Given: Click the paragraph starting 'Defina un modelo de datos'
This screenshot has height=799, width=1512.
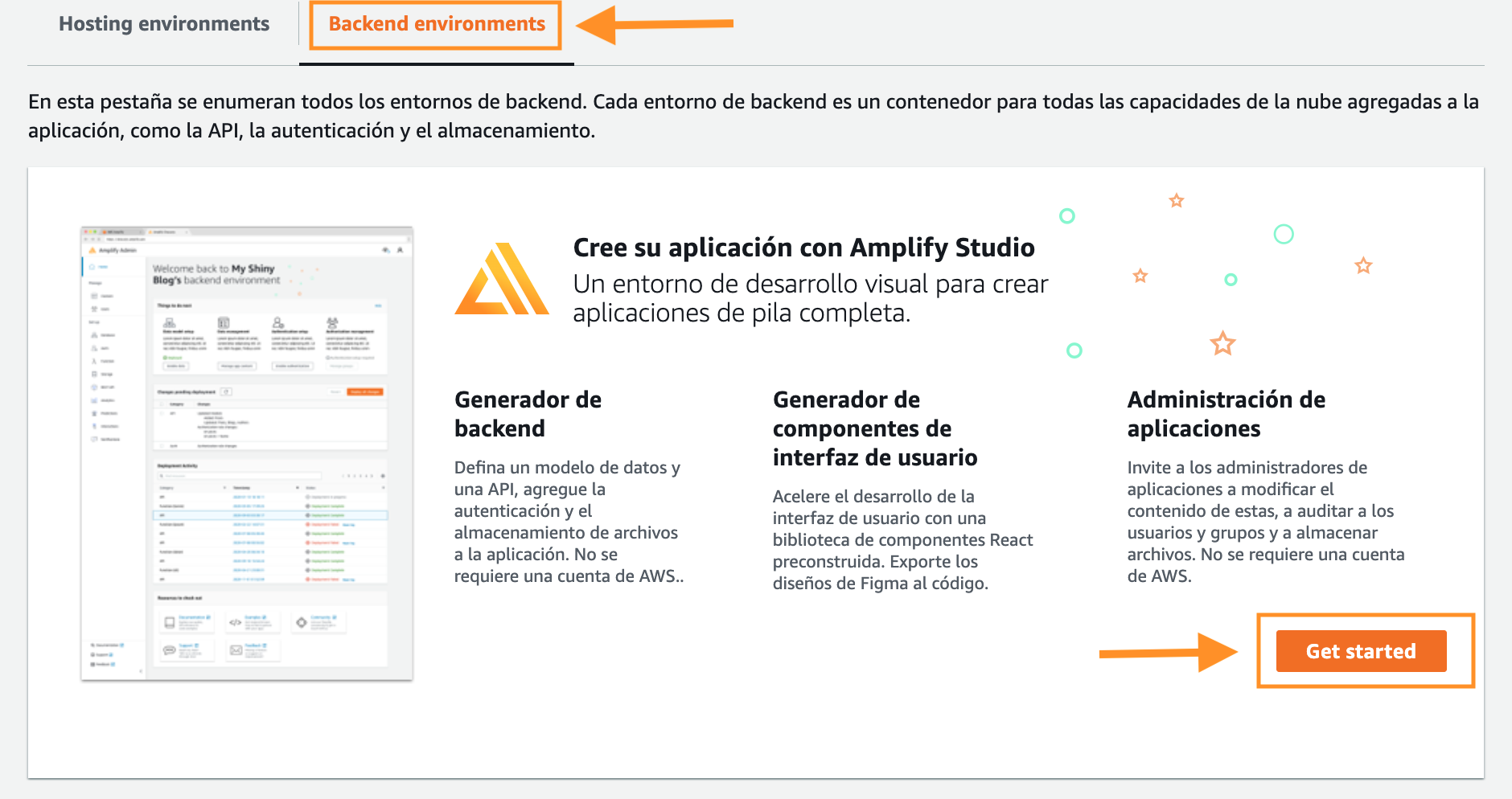Looking at the screenshot, I should pyautogui.click(x=569, y=522).
